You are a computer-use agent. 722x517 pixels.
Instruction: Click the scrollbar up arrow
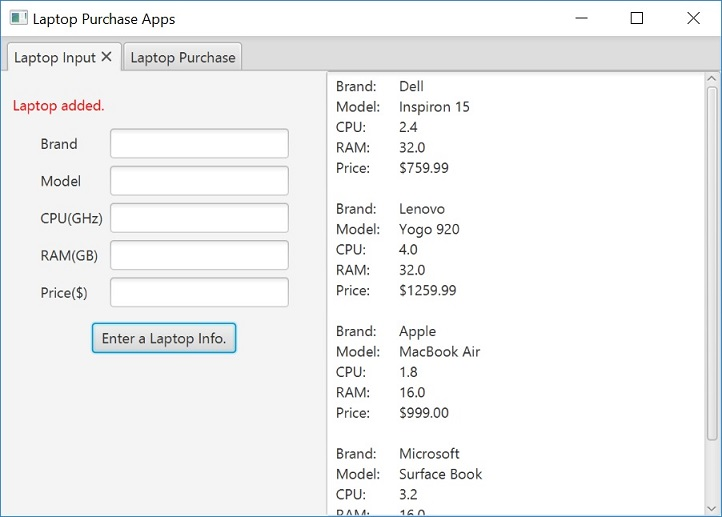click(712, 79)
